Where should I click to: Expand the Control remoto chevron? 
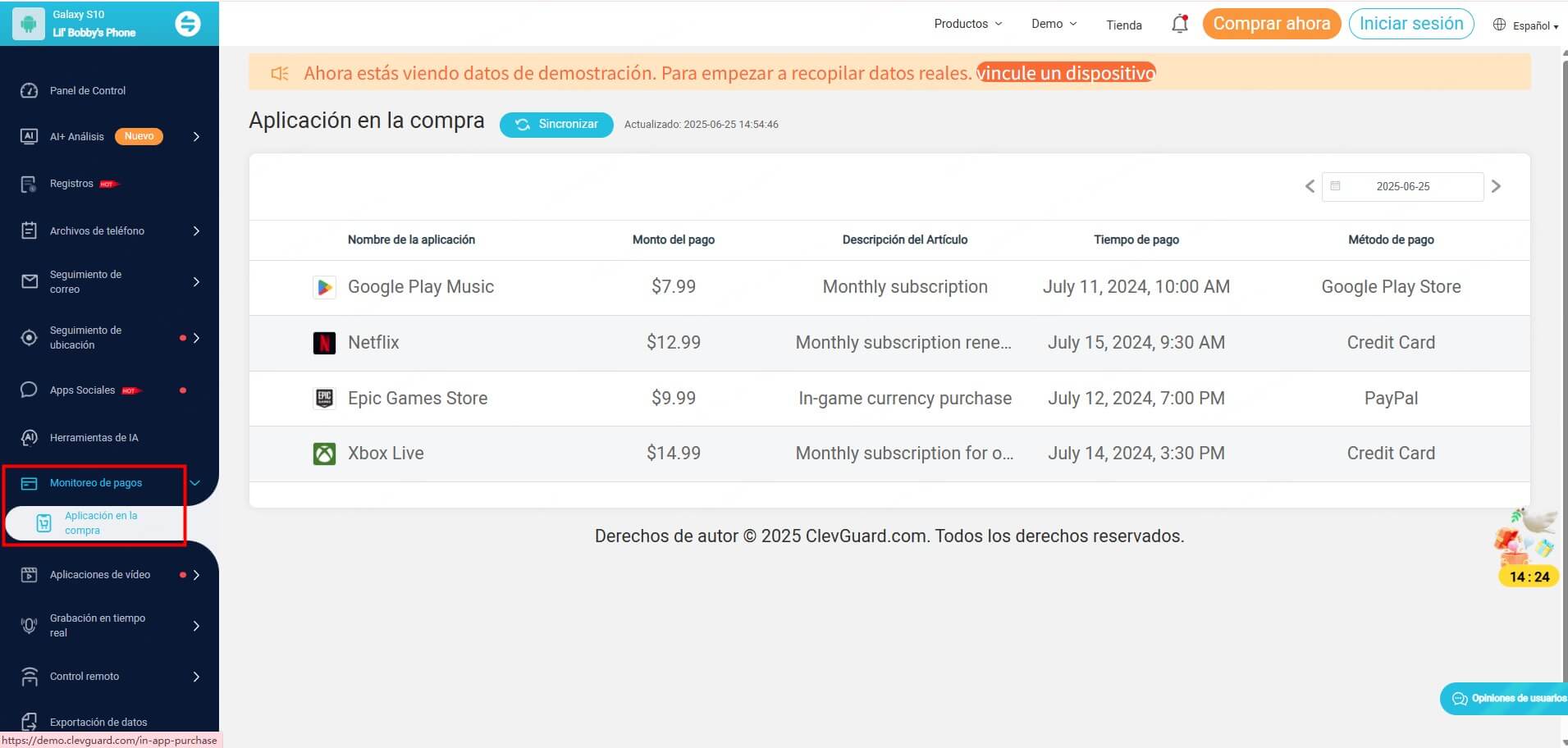(x=196, y=677)
